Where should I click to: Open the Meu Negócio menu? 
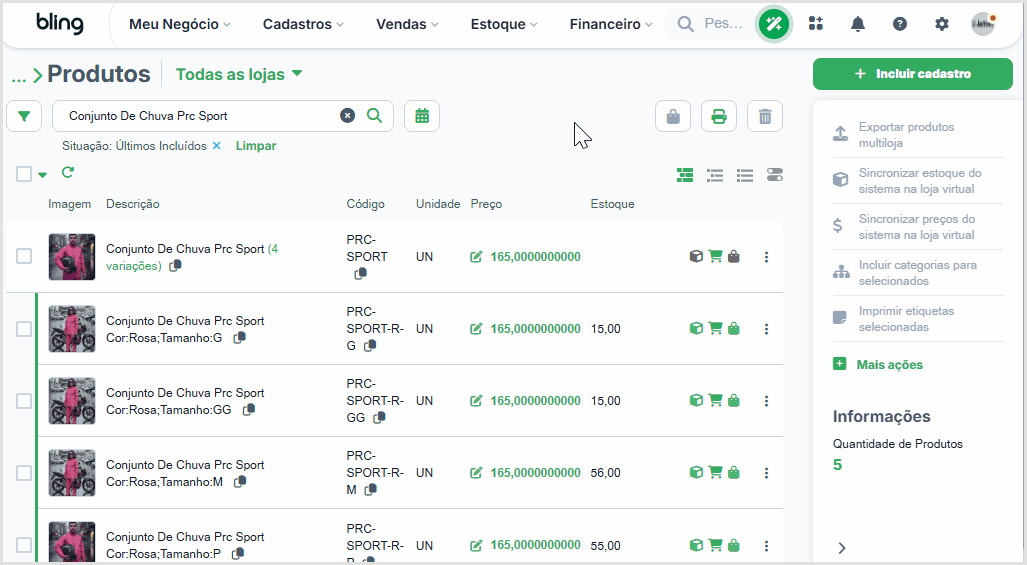pyautogui.click(x=179, y=24)
